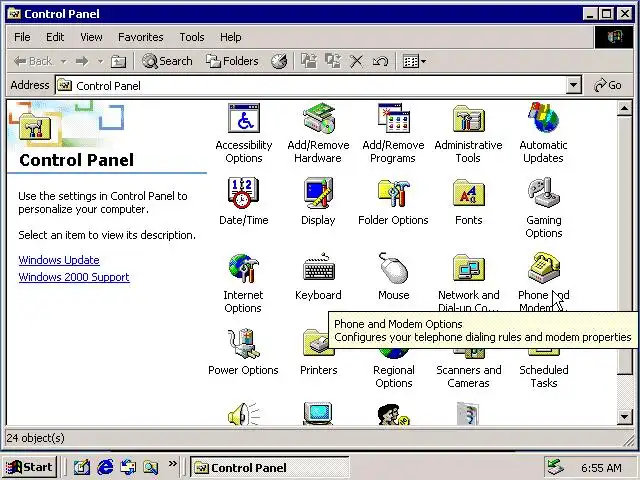Follow the Windows Update link
This screenshot has width=640, height=480.
coord(59,260)
